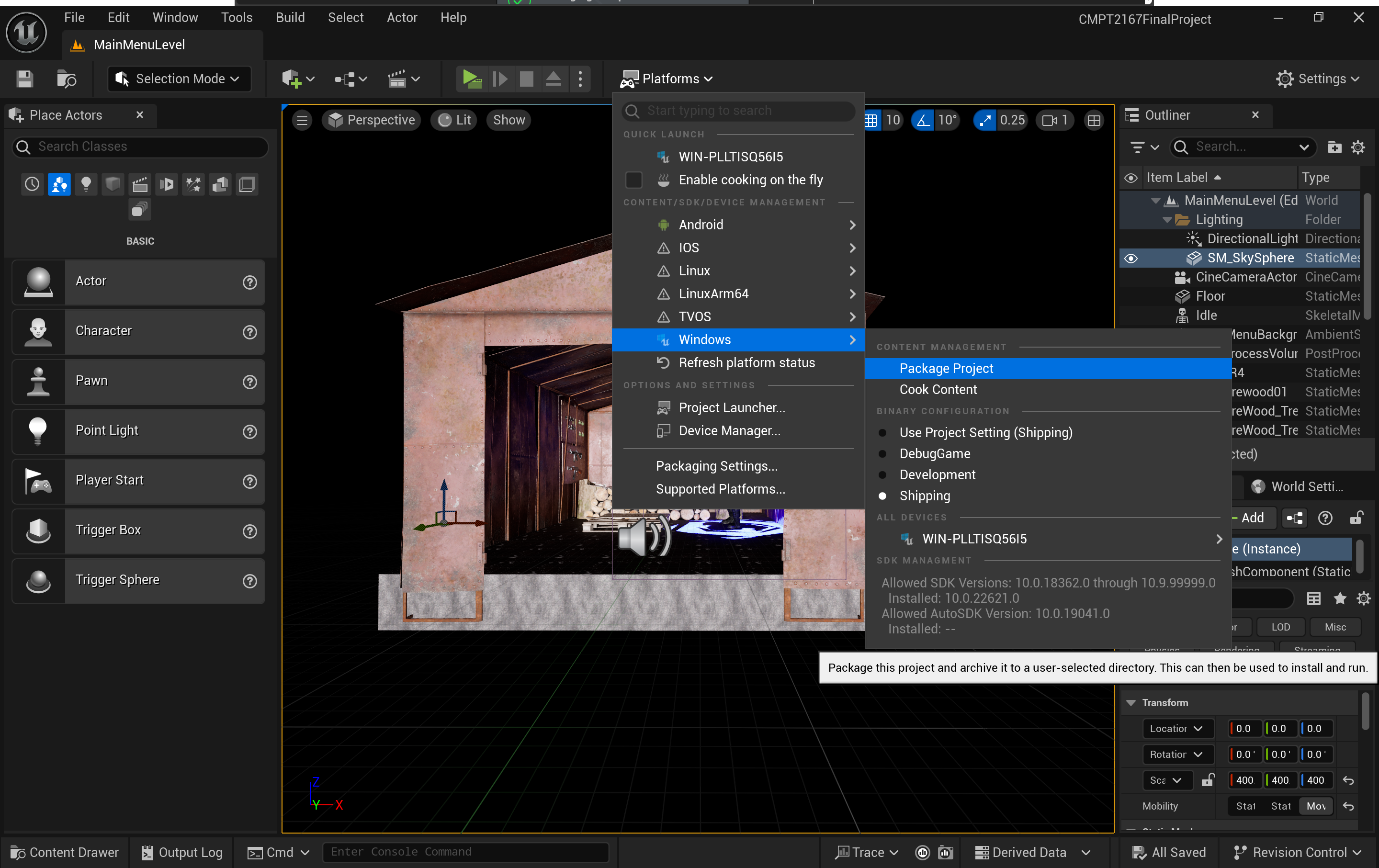Image resolution: width=1379 pixels, height=868 pixels.
Task: Open the Blueprints toolbar icon
Action: [350, 79]
